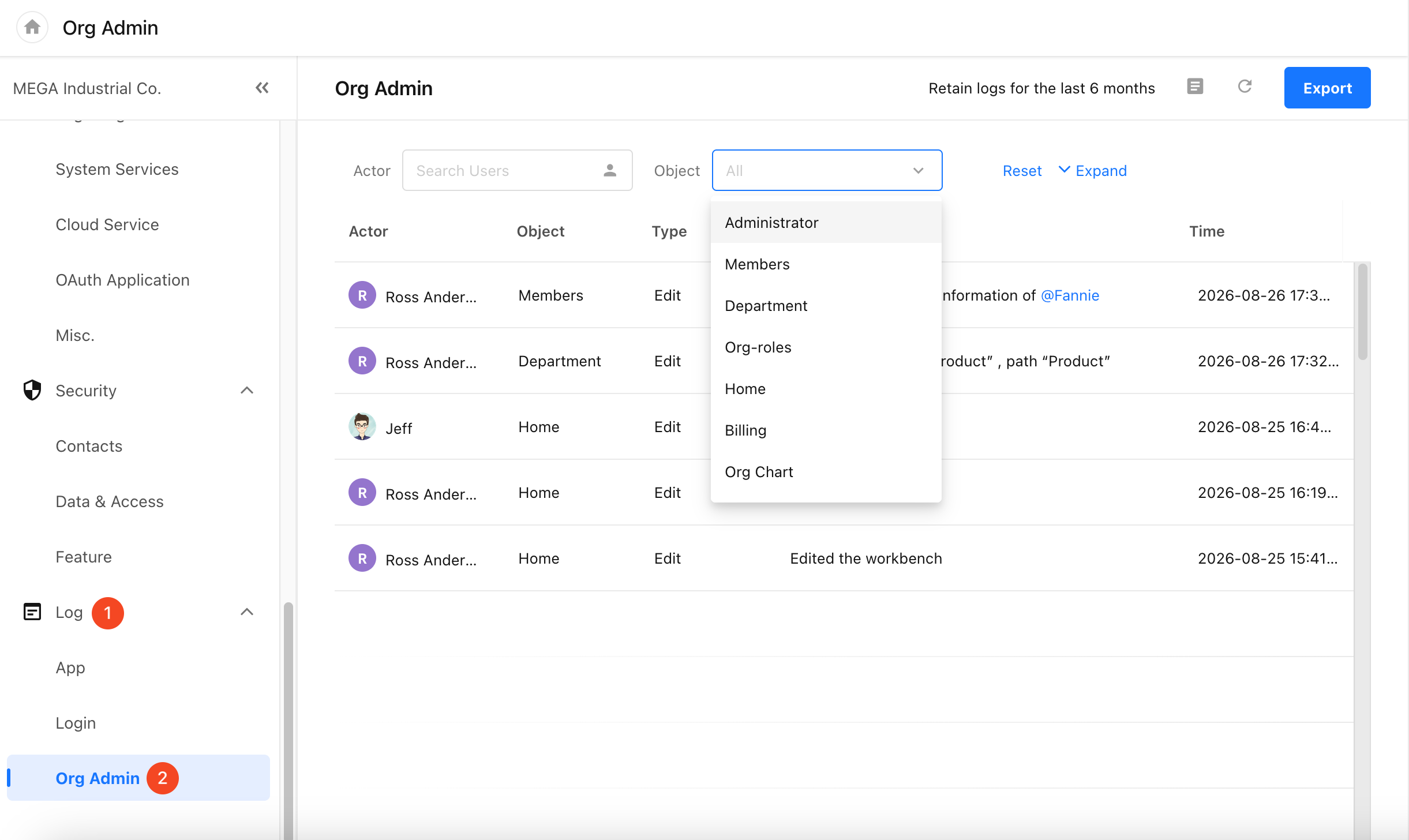Collapse the Security section chevron

[247, 391]
